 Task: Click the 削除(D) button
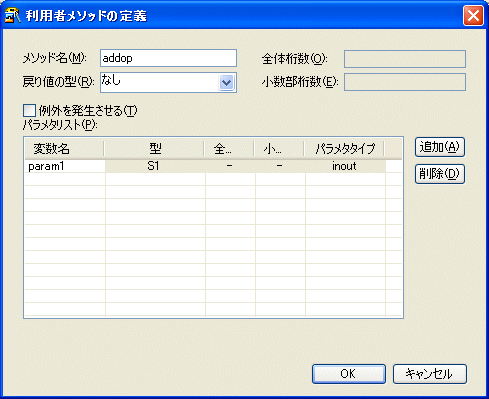440,174
